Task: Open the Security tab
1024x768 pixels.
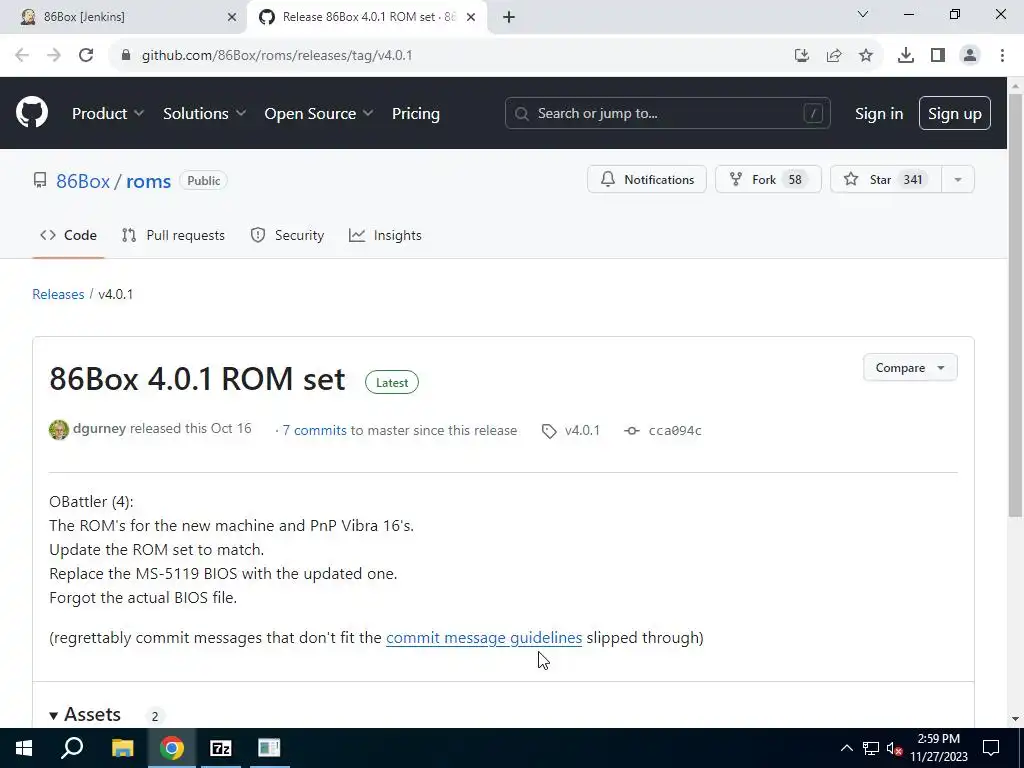Action: click(287, 235)
